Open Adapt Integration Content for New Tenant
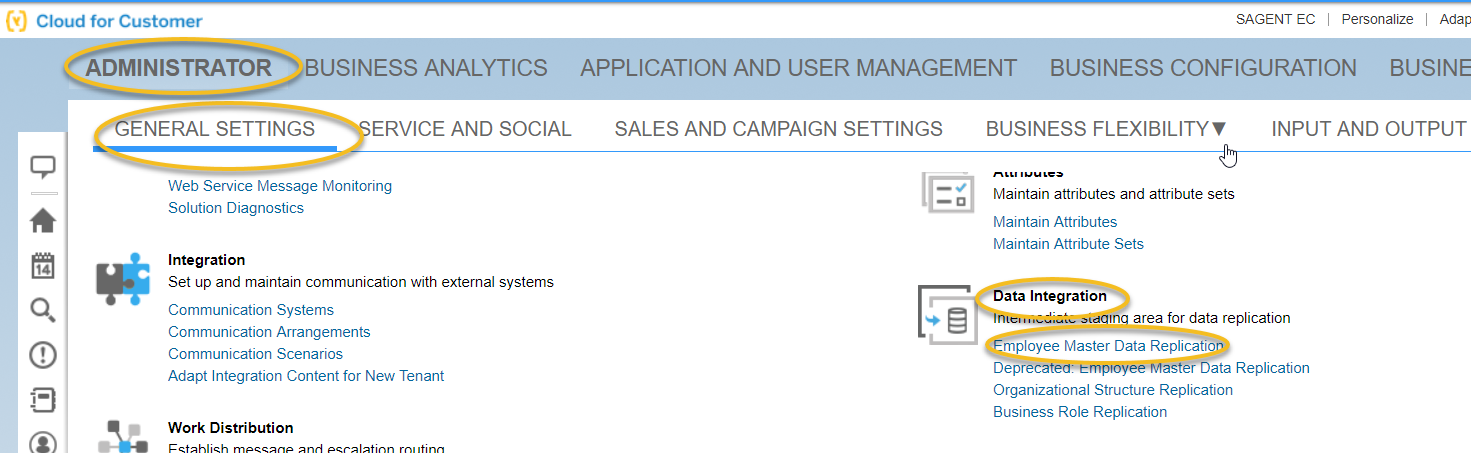This screenshot has height=453, width=1471. [x=306, y=376]
